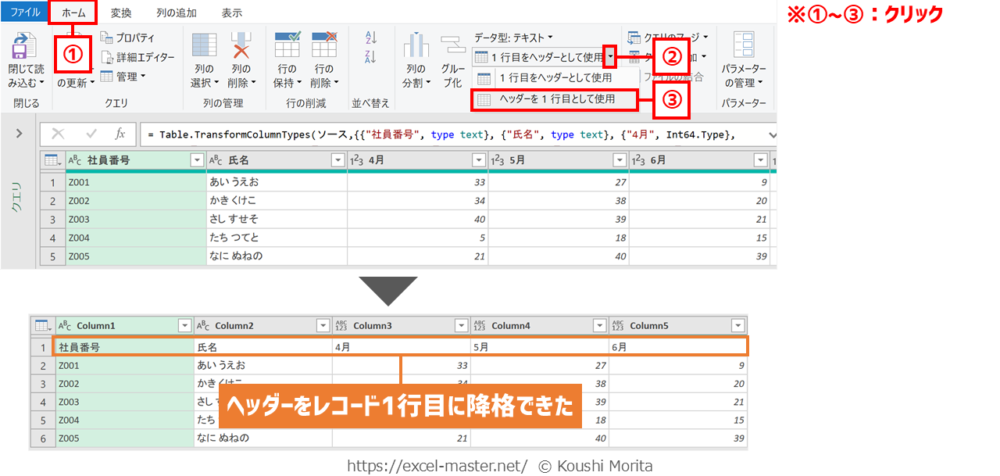The height and width of the screenshot is (476, 1000).
Task: Open the 列の追加 (Add Column) tab
Action: pyautogui.click(x=176, y=13)
